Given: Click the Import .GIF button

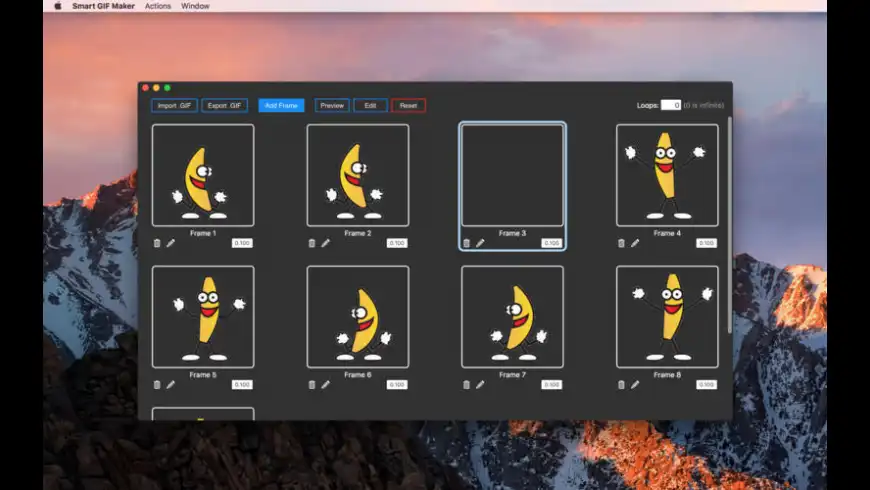Looking at the screenshot, I should click(x=174, y=105).
